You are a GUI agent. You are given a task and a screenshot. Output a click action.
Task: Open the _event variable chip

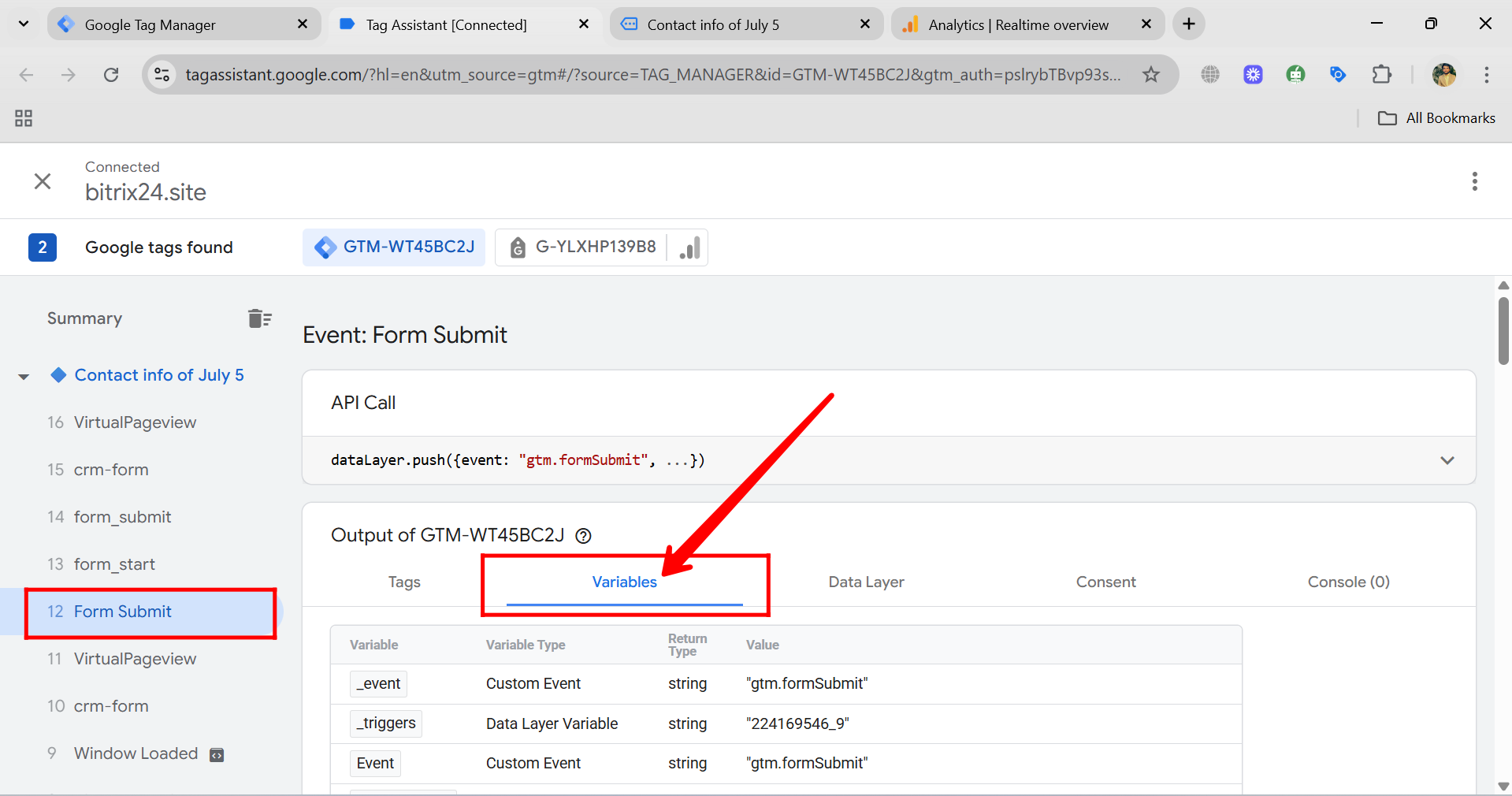(378, 683)
